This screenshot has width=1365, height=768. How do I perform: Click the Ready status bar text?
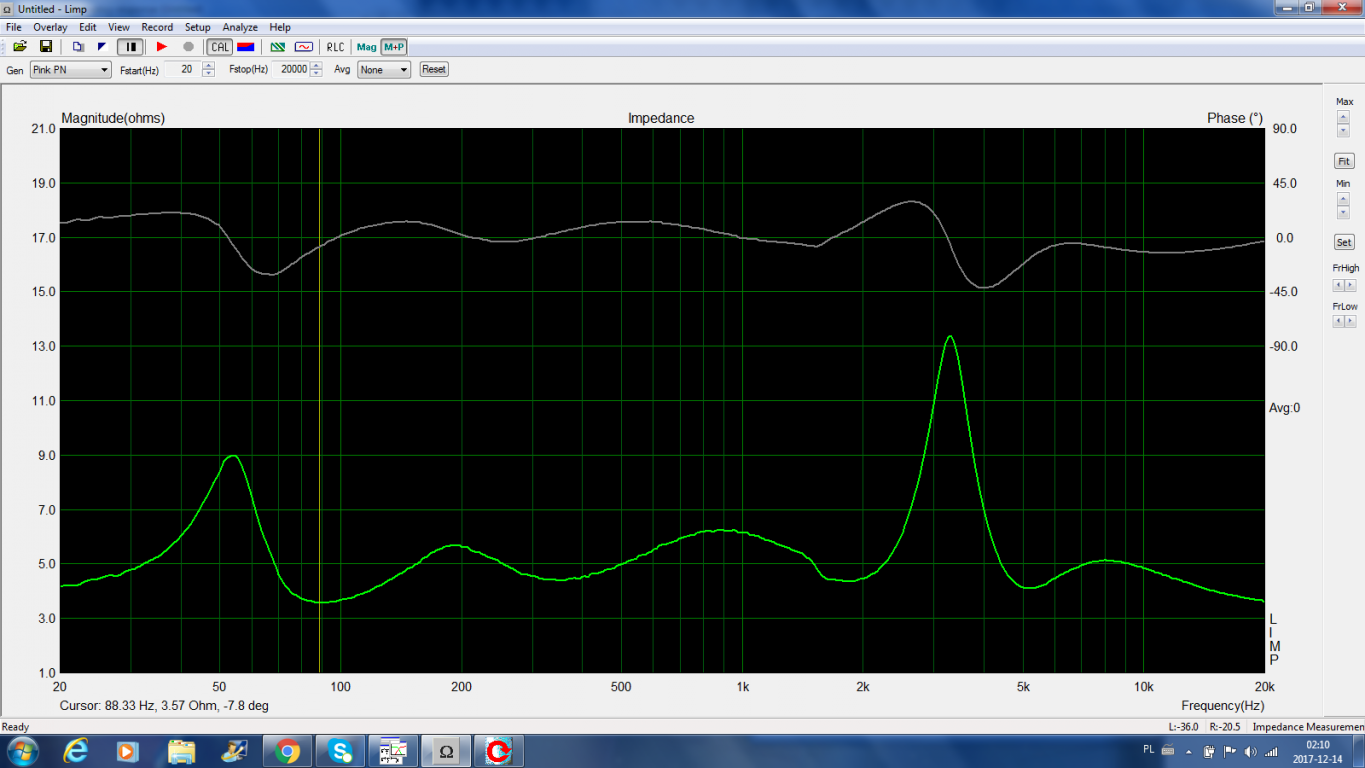coord(15,727)
